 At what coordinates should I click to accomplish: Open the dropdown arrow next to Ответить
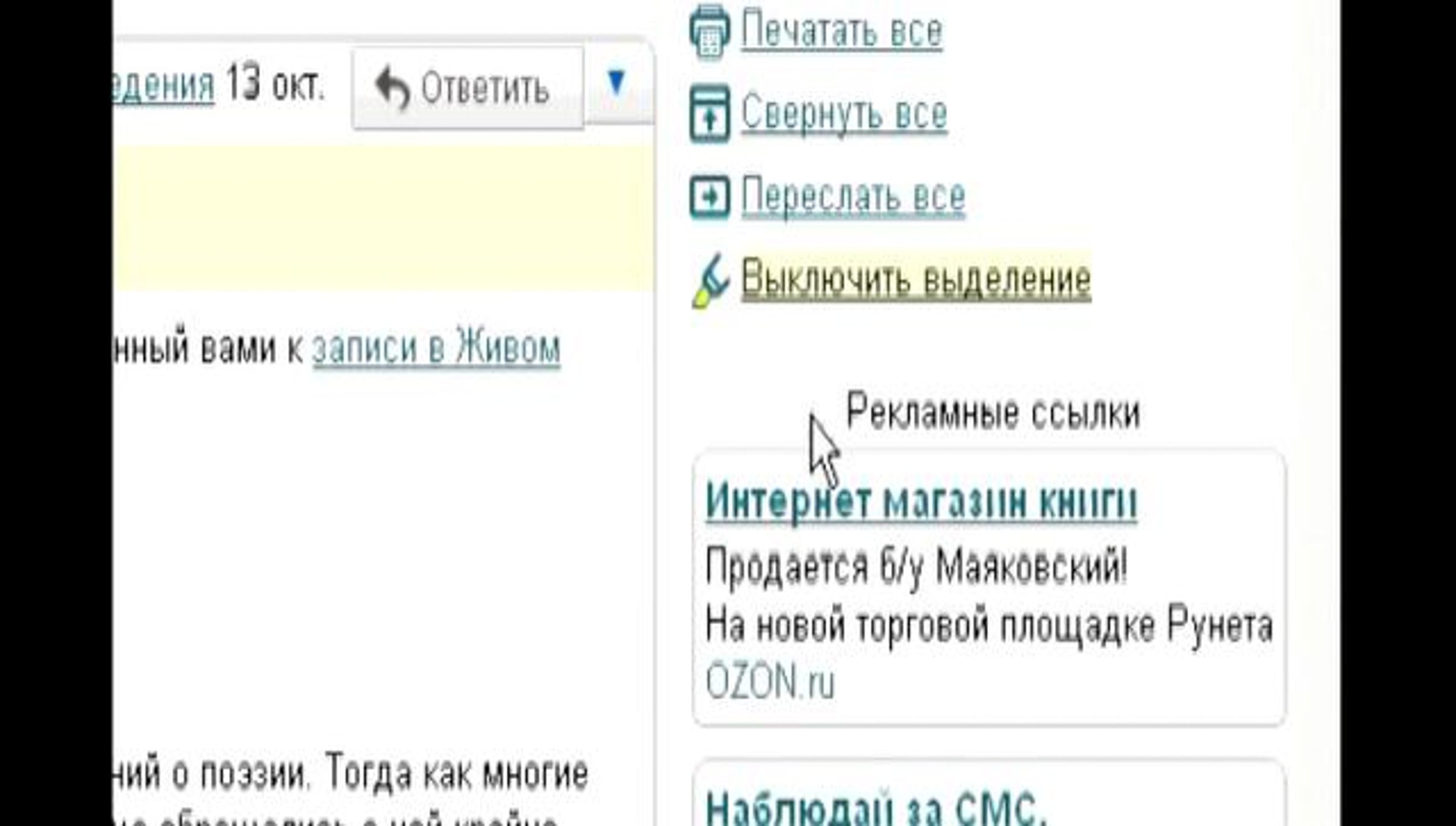pos(617,83)
